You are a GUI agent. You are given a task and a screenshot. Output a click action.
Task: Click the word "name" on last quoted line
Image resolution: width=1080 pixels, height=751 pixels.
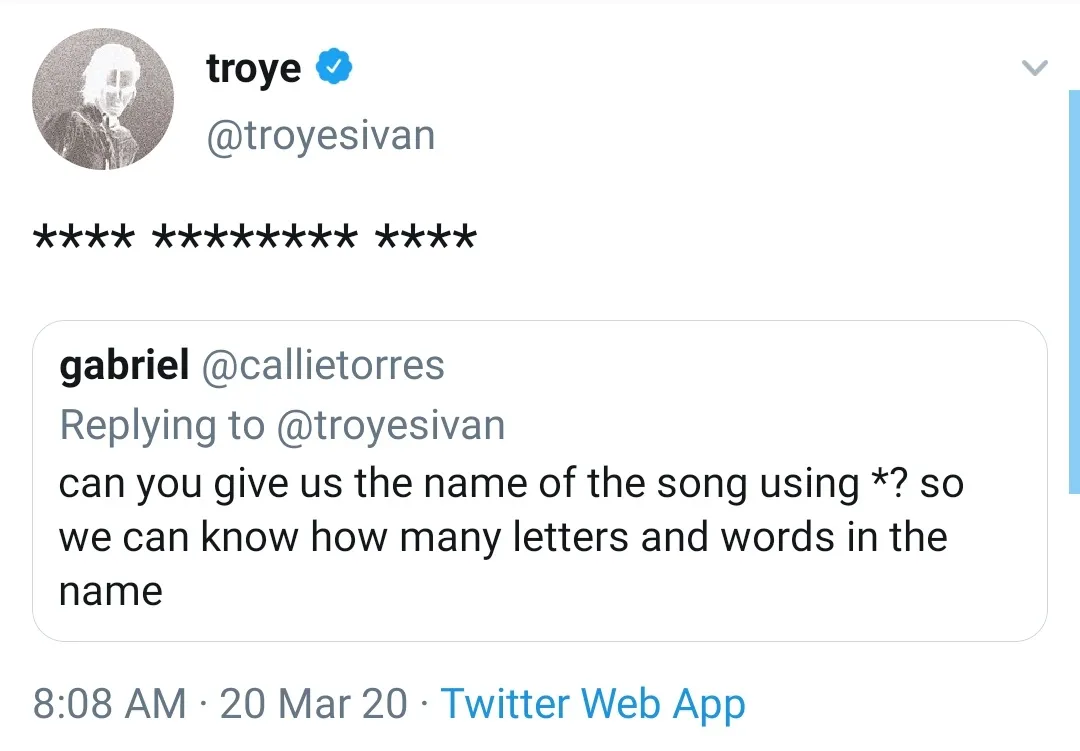pos(110,592)
